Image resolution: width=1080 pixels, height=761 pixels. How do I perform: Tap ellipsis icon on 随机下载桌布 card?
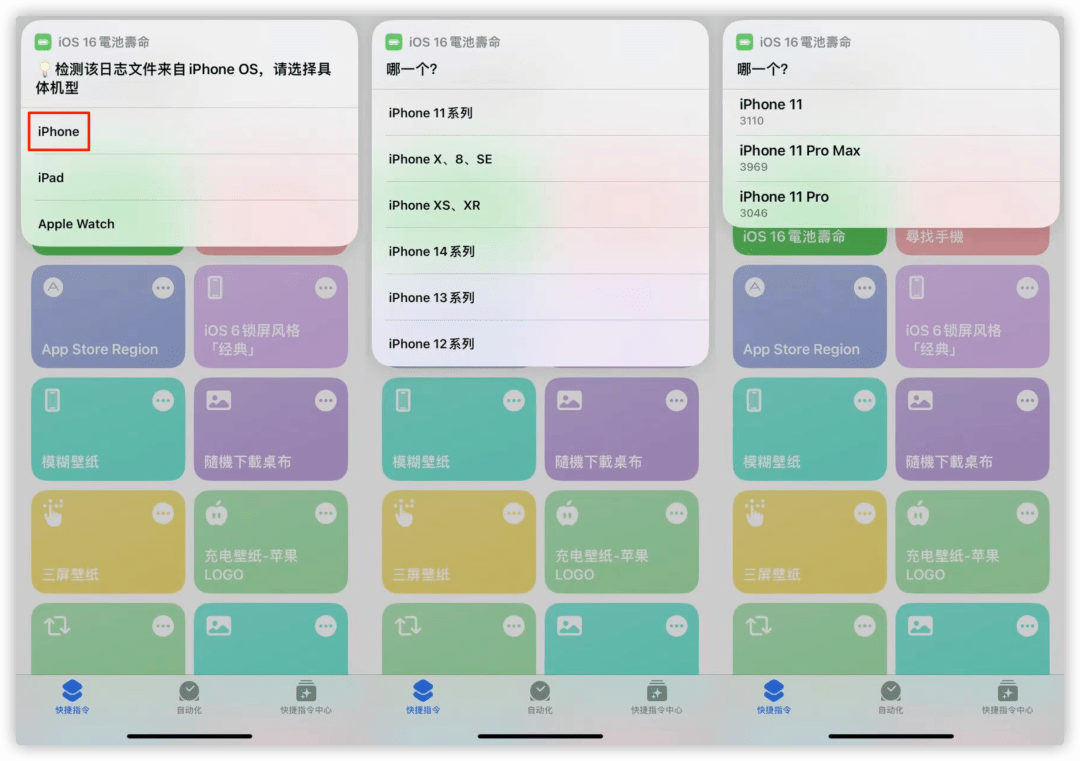326,399
